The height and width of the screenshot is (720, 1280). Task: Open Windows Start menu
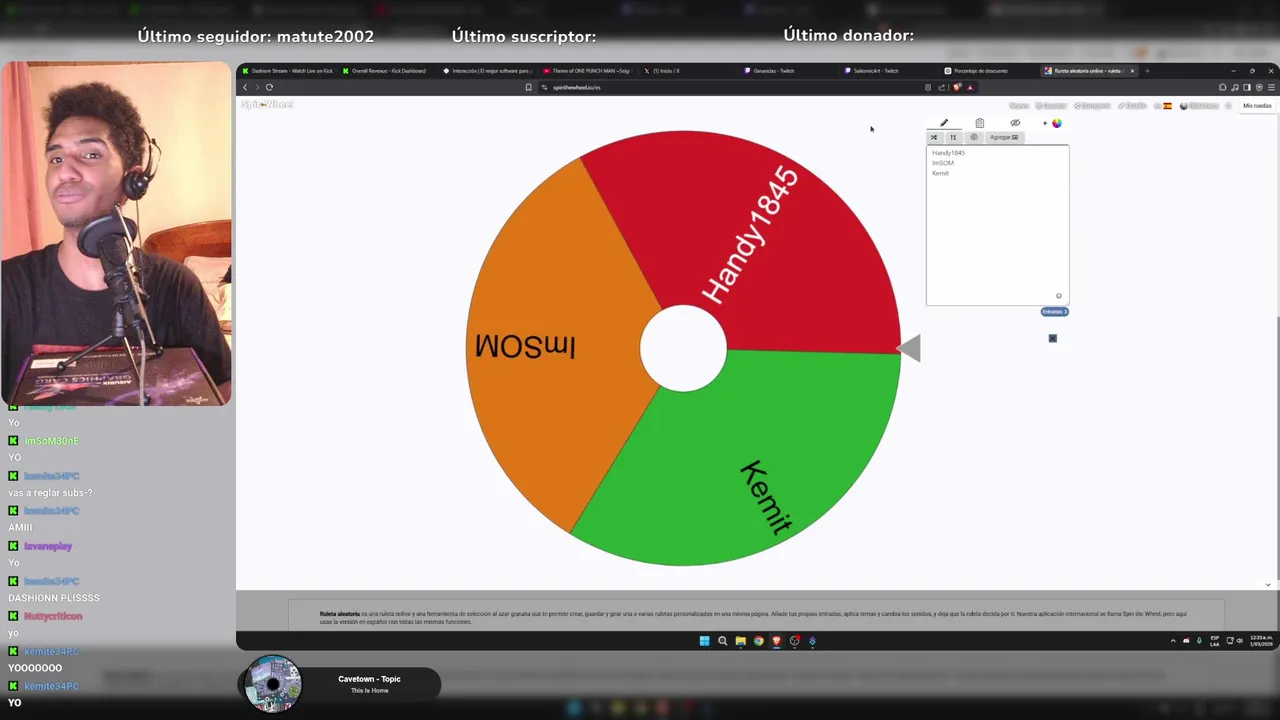(704, 641)
